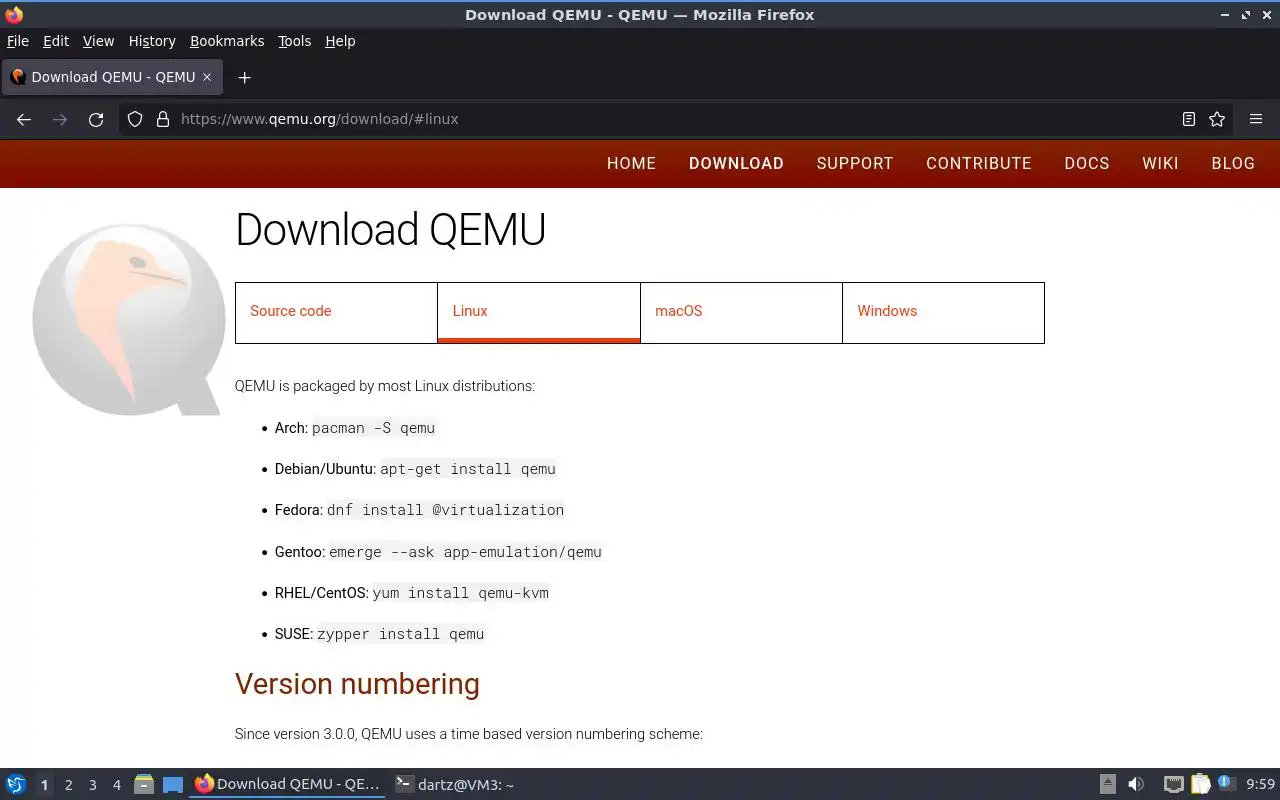This screenshot has width=1280, height=800.
Task: Open a new tab with plus button
Action: coord(244,77)
